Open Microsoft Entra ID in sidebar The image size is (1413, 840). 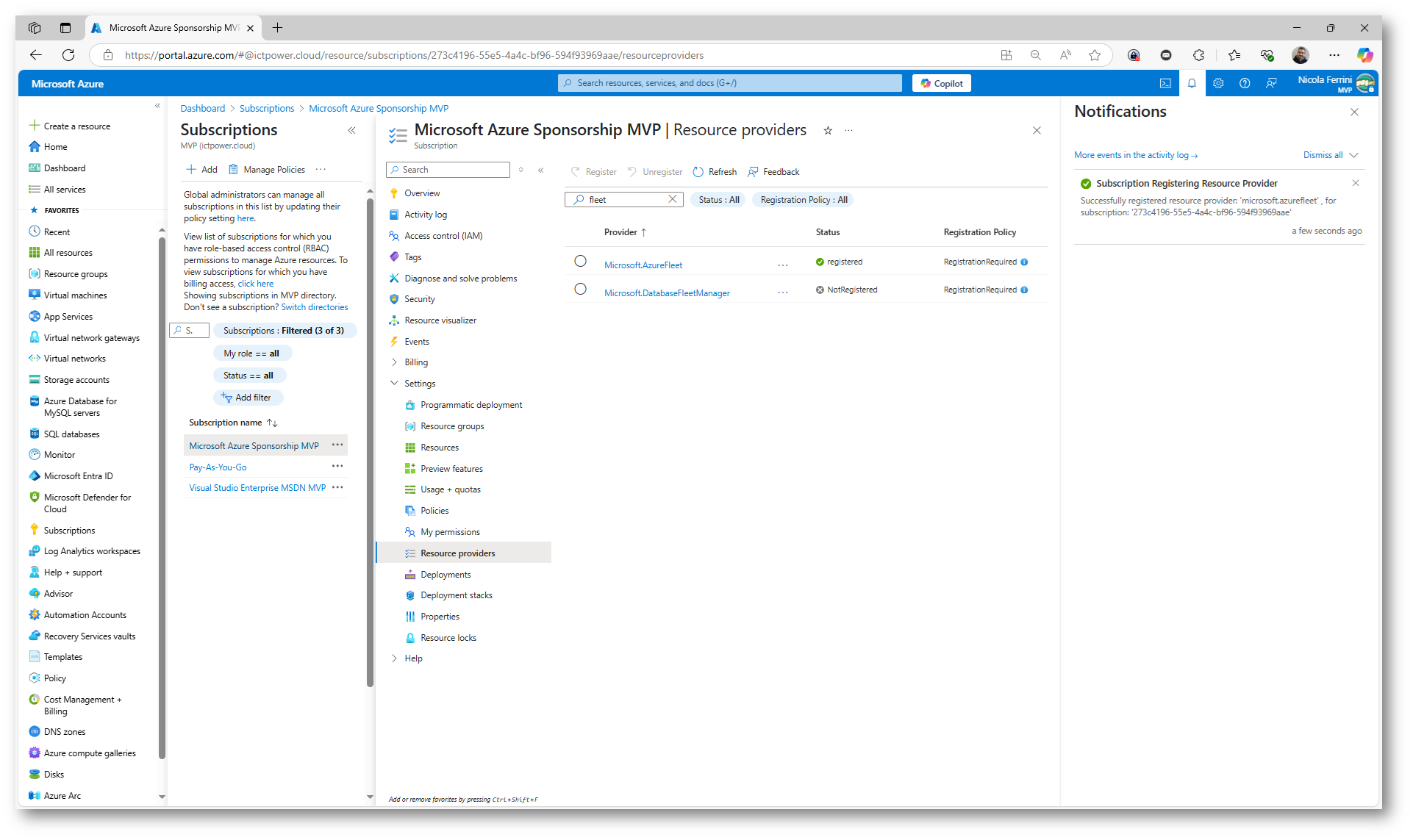click(x=78, y=475)
